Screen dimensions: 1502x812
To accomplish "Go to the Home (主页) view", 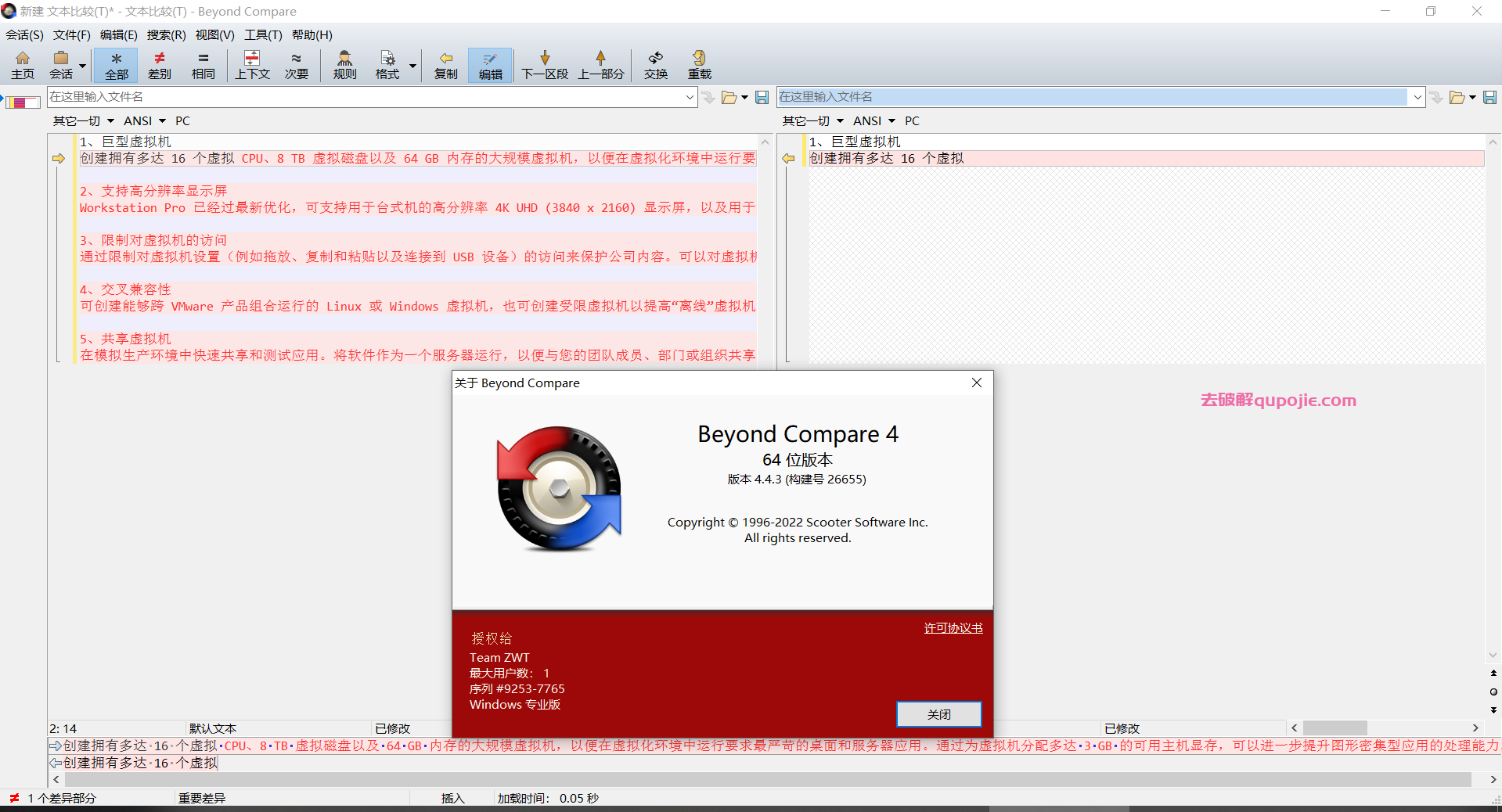I will (x=23, y=65).
